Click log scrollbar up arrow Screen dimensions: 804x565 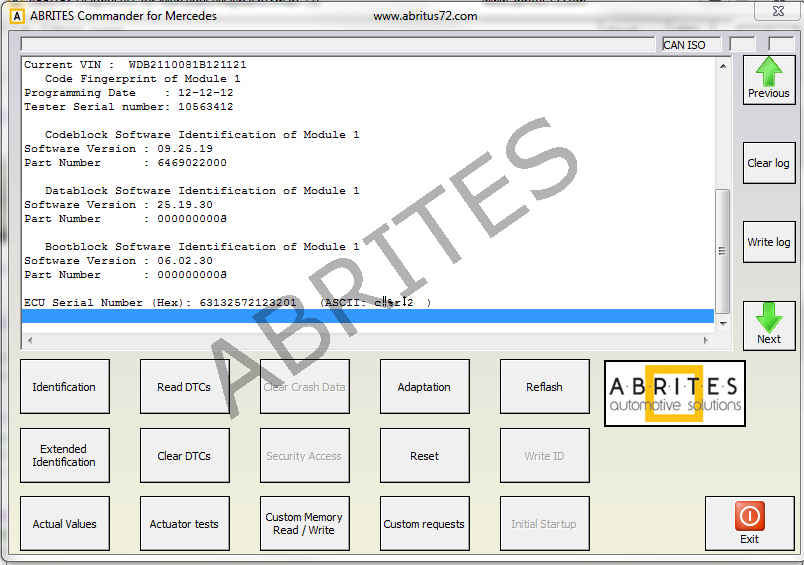click(723, 66)
